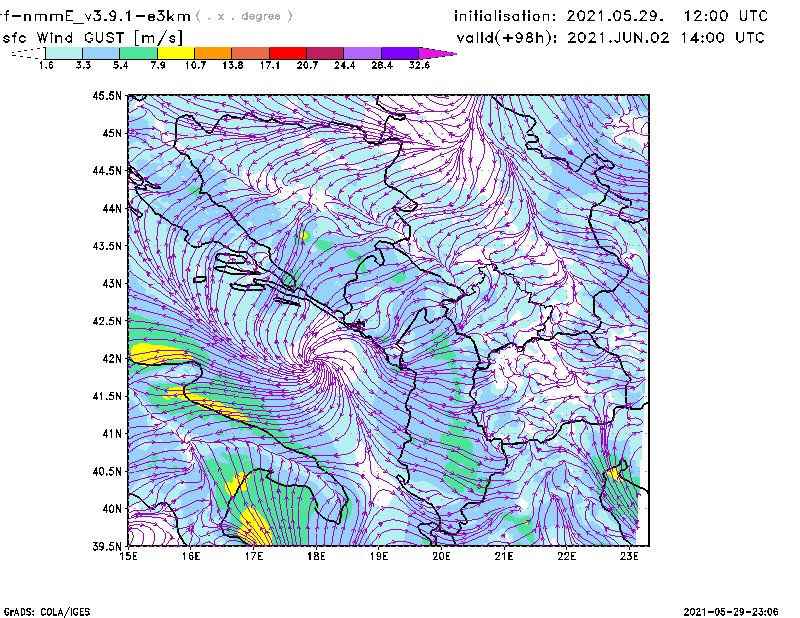Select the orange legend color swatch
The width and height of the screenshot is (800, 618).
(213, 53)
